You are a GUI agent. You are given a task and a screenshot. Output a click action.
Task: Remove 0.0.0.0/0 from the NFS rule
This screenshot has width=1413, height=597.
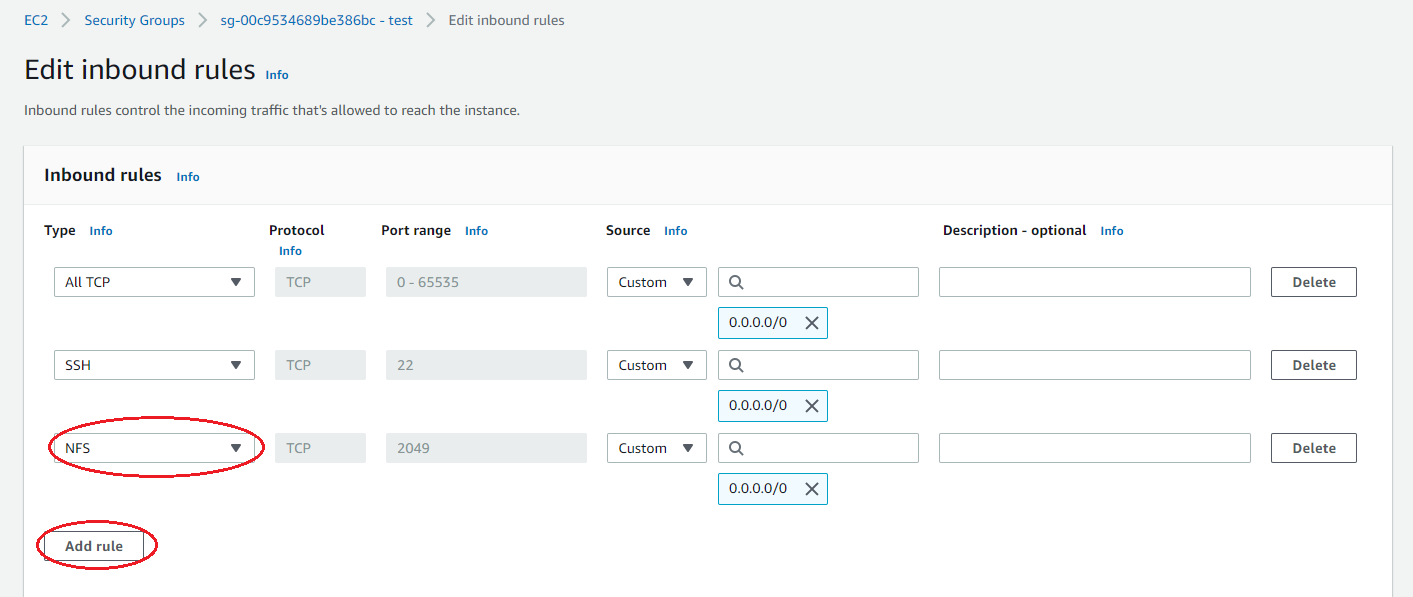tap(811, 489)
